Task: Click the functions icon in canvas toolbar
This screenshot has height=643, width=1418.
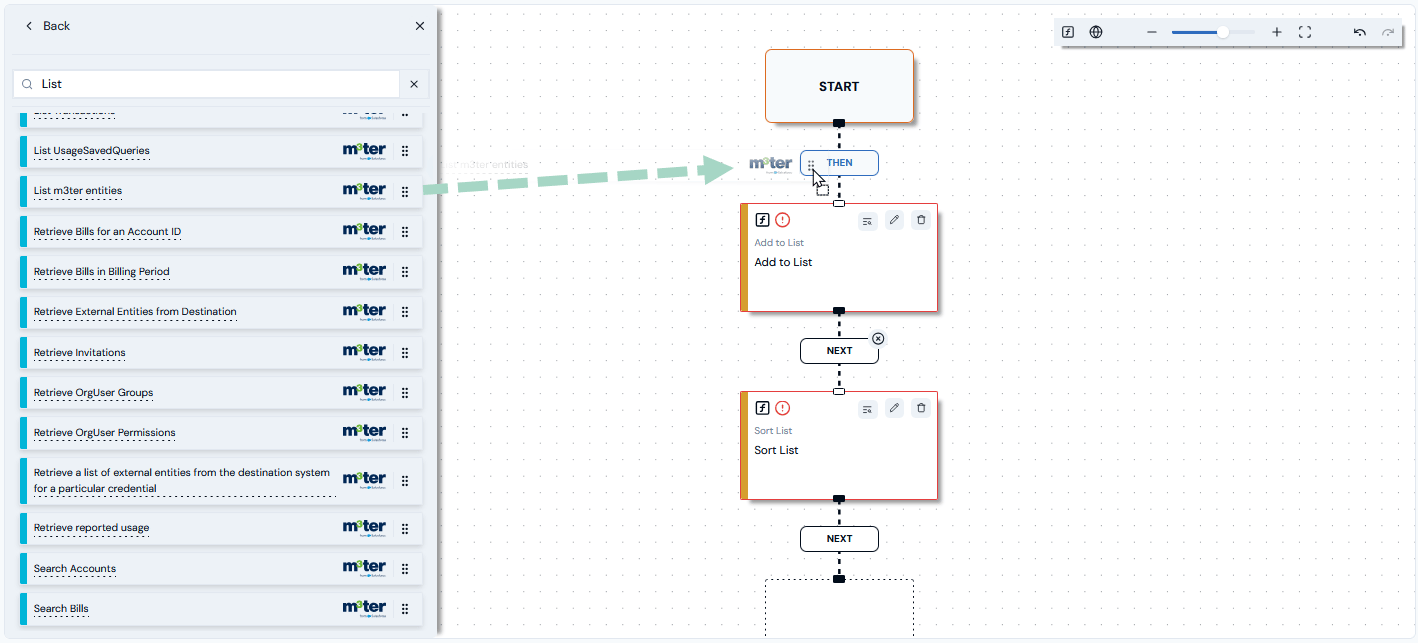Action: click(x=1068, y=32)
